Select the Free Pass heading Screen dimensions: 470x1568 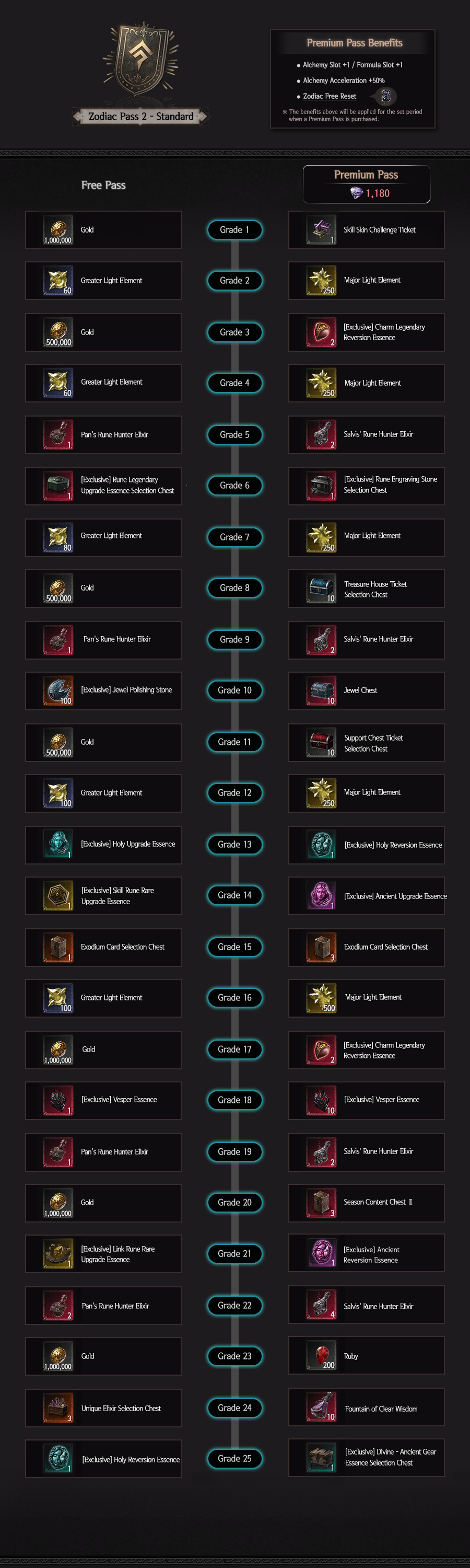coord(103,185)
